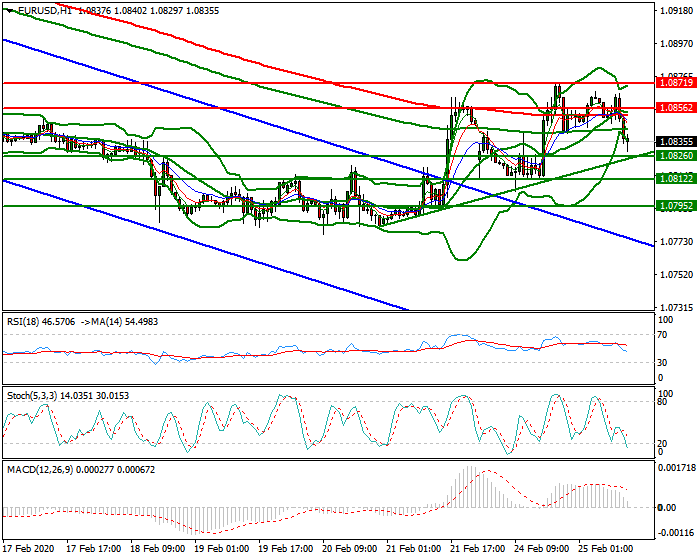This screenshot has width=700, height=560.
Task: Click the green 1.07952 support price label
Action: click(x=676, y=206)
